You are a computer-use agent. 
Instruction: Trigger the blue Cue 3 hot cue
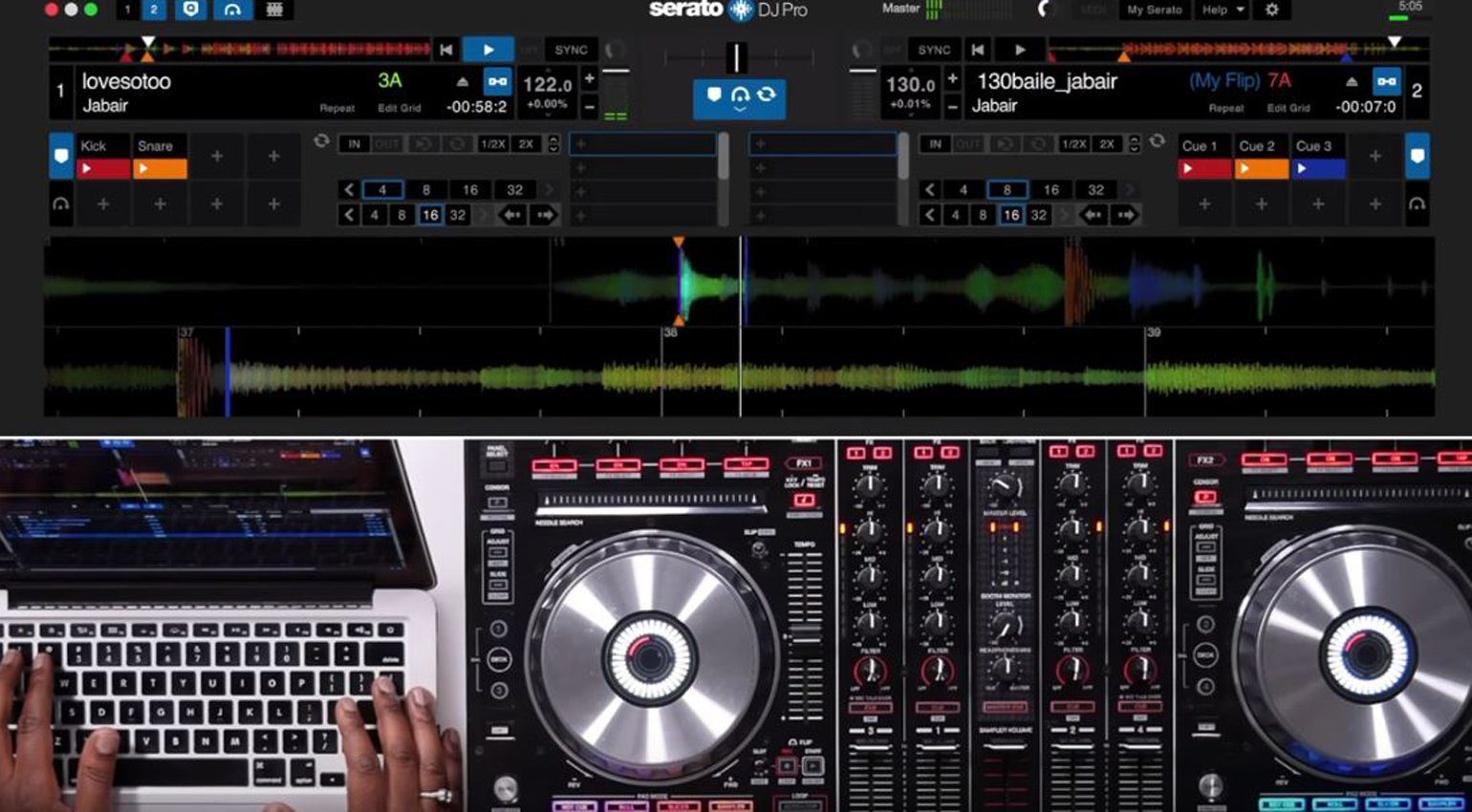click(x=1319, y=169)
